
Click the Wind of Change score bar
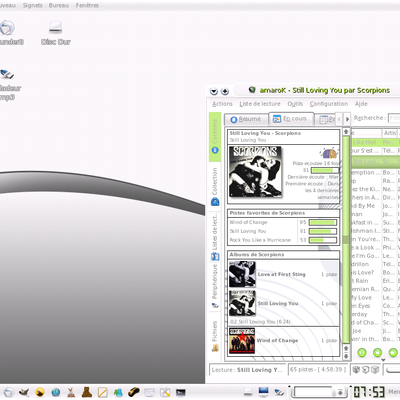click(323, 222)
